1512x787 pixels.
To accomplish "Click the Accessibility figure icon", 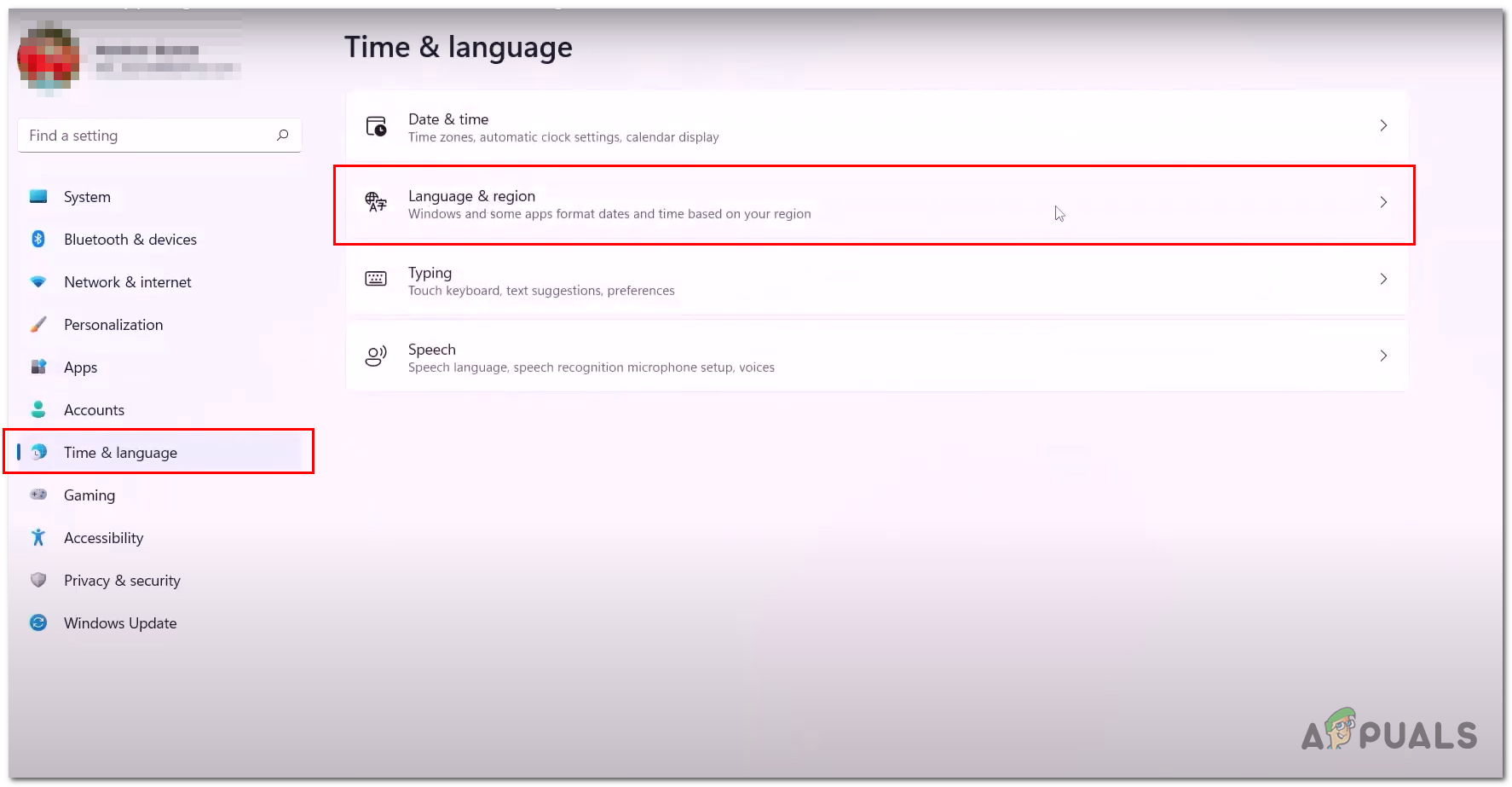I will coord(38,538).
